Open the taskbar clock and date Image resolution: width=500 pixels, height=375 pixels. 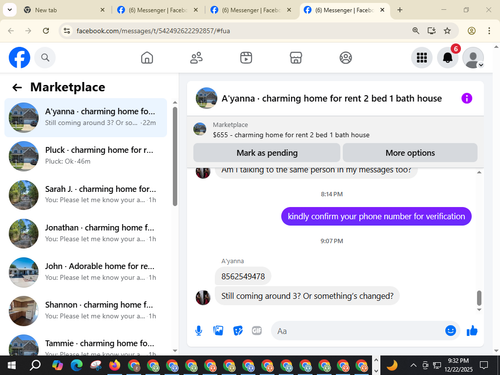pyautogui.click(x=458, y=365)
